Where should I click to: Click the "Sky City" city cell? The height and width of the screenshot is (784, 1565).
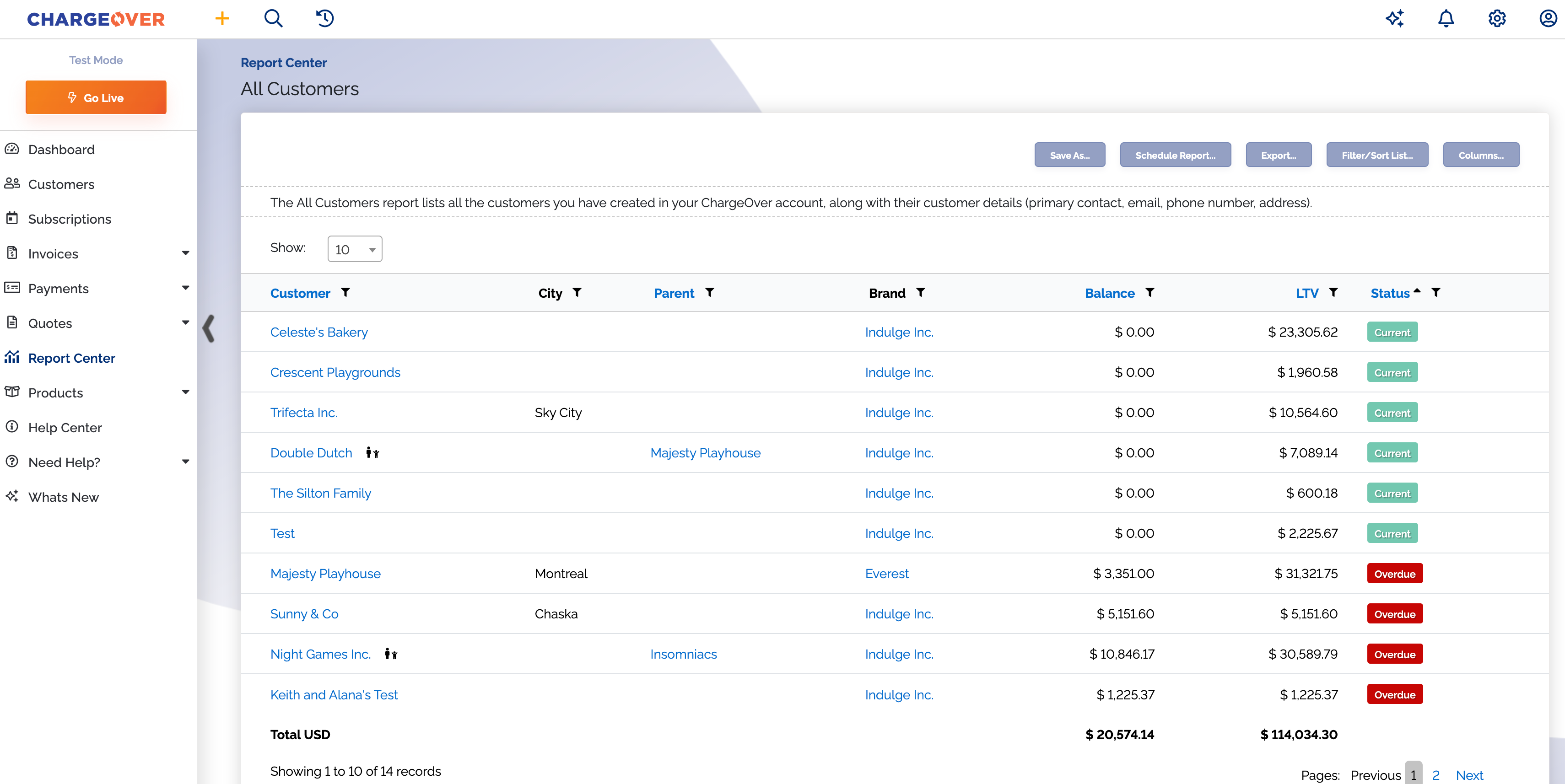(558, 413)
